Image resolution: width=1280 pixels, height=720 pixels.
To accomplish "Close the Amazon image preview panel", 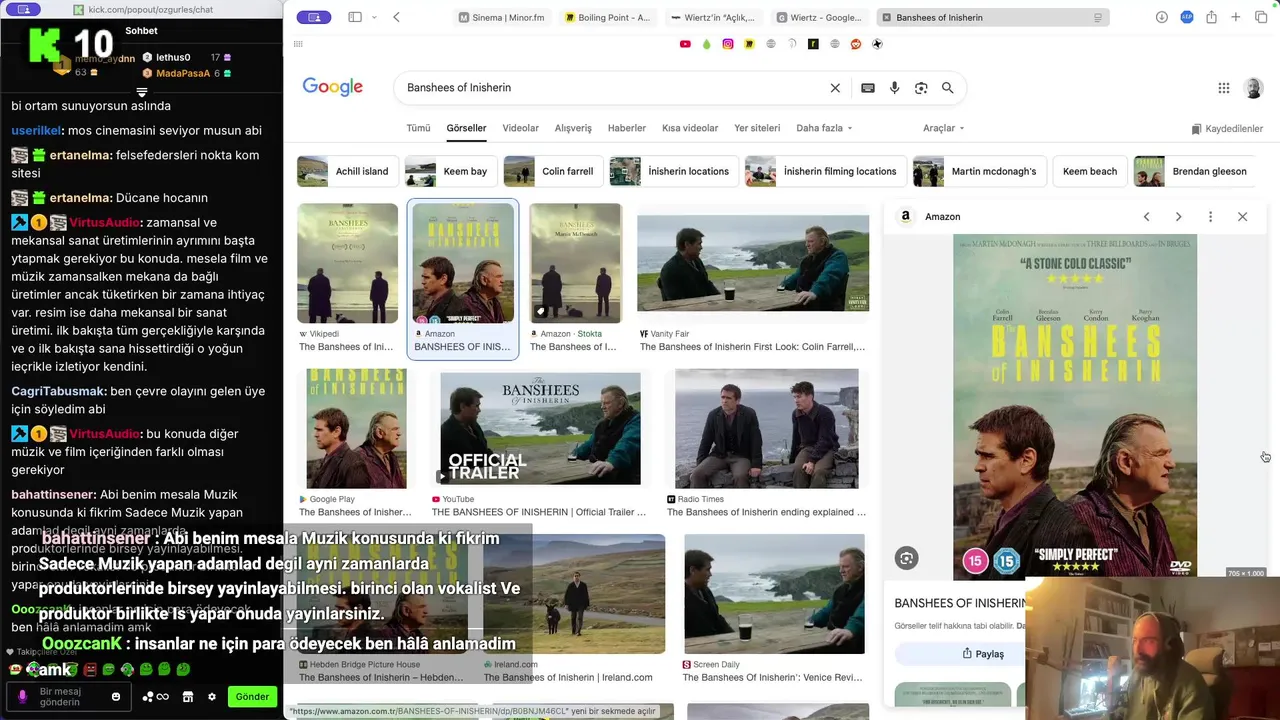I will (1242, 217).
